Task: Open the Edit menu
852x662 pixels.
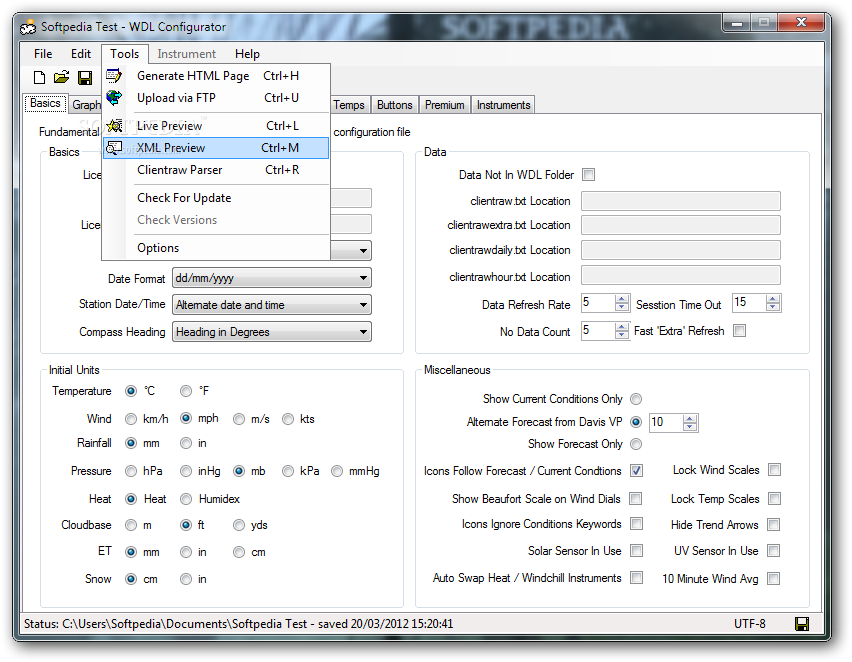Action: click(81, 54)
